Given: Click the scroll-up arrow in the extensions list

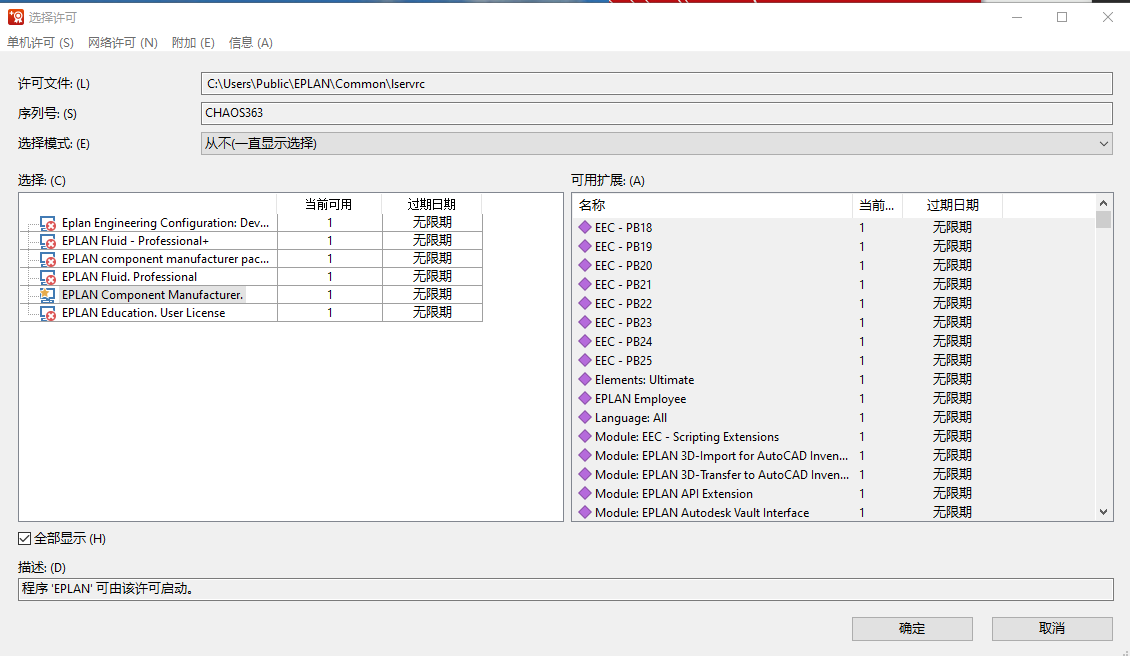Looking at the screenshot, I should click(1104, 202).
